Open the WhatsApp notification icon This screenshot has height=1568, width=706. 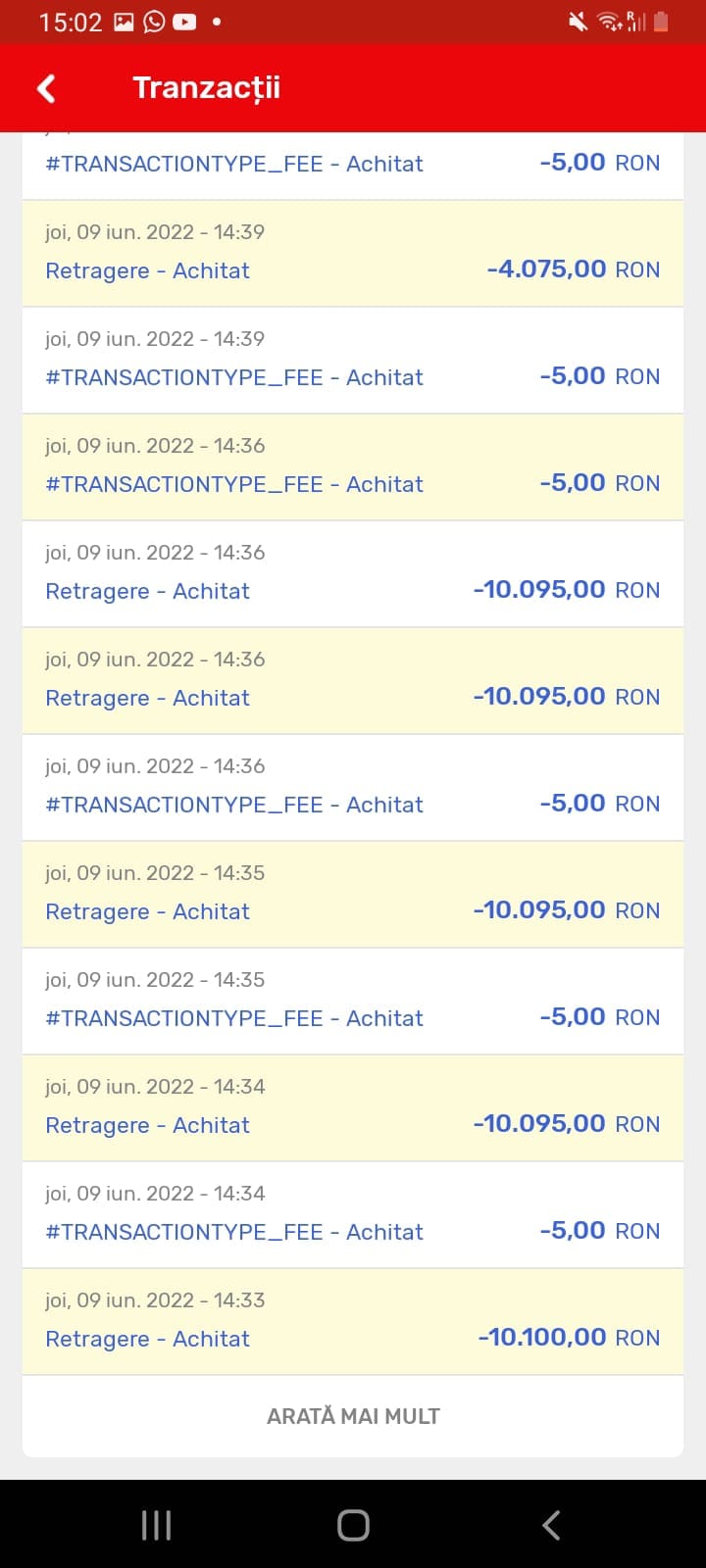coord(154,22)
